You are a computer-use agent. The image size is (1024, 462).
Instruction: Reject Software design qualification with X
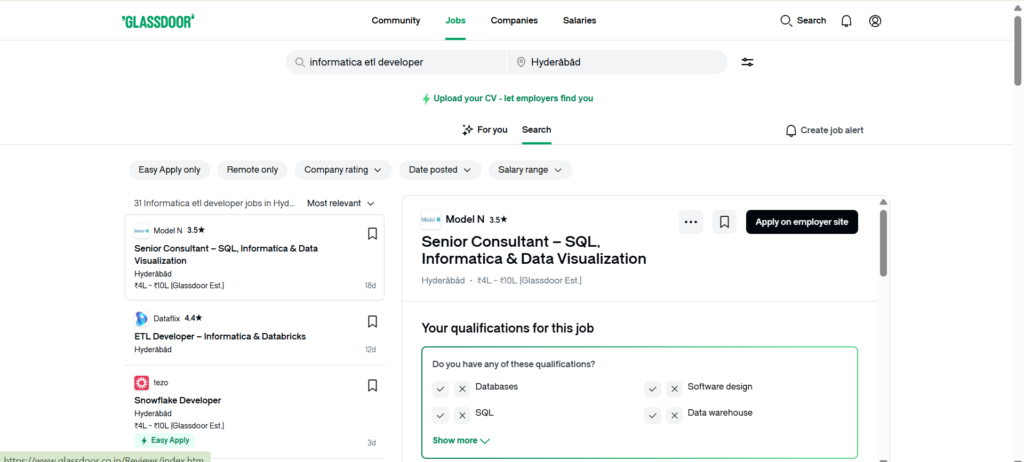[675, 388]
